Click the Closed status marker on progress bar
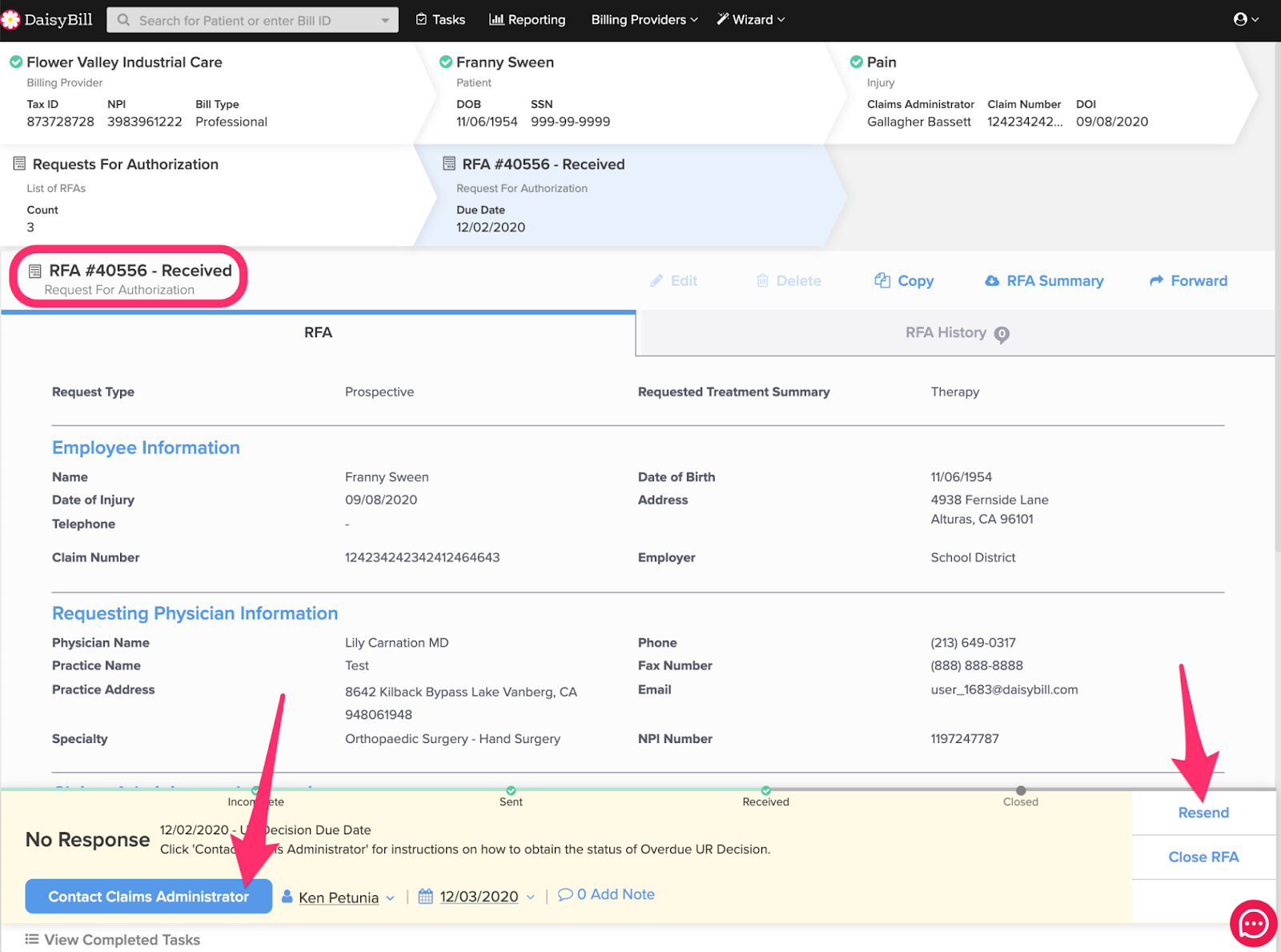Image resolution: width=1281 pixels, height=952 pixels. [x=1021, y=791]
